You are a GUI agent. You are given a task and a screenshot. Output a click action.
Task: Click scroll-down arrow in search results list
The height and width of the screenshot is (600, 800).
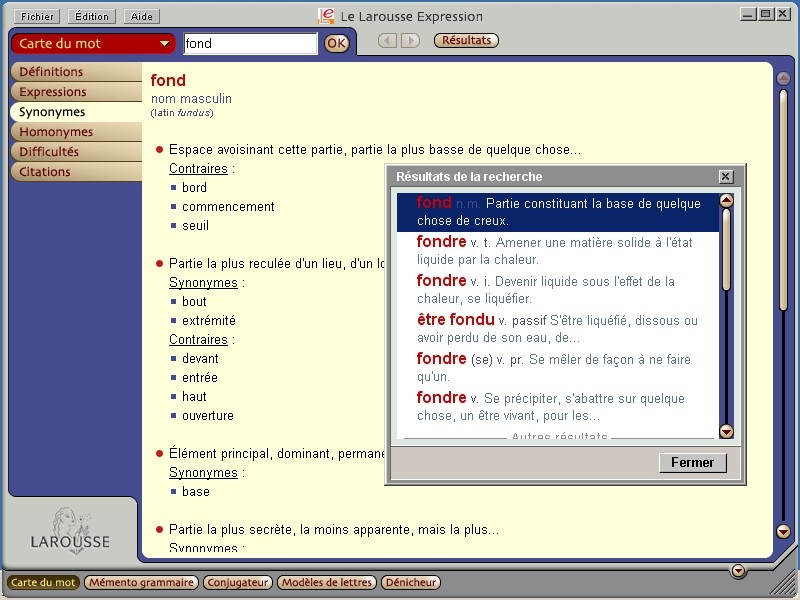726,432
